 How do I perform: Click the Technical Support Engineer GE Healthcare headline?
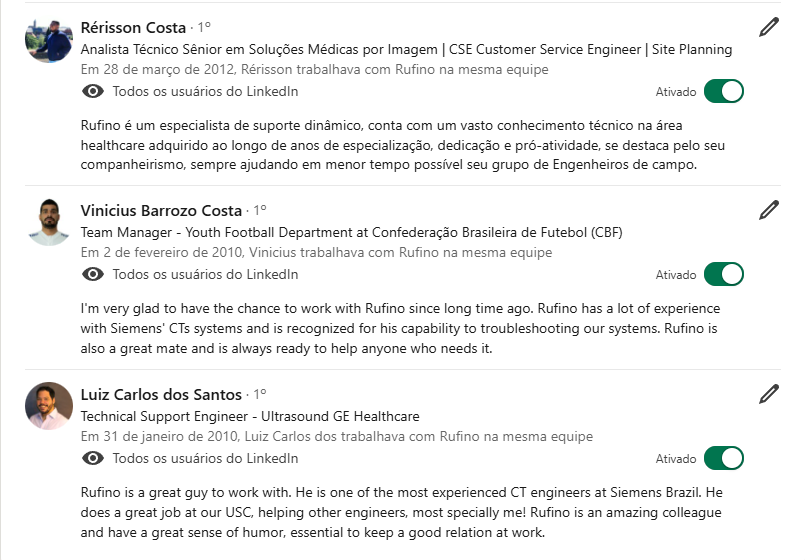click(x=250, y=416)
